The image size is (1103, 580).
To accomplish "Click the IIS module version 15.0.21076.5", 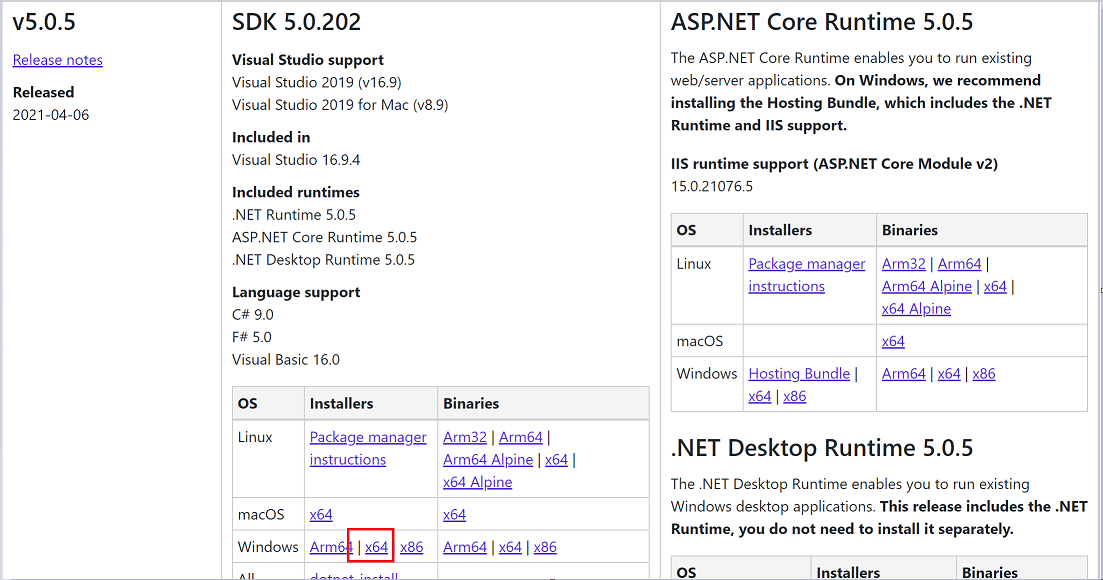I will coord(712,186).
